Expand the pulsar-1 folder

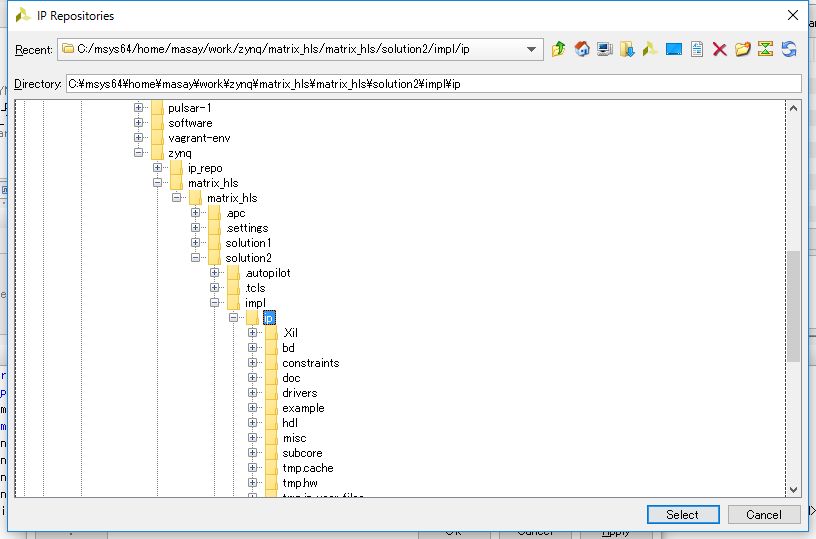coord(138,108)
